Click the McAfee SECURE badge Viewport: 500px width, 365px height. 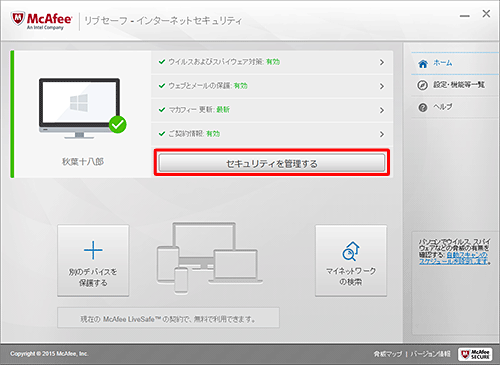(x=475, y=354)
